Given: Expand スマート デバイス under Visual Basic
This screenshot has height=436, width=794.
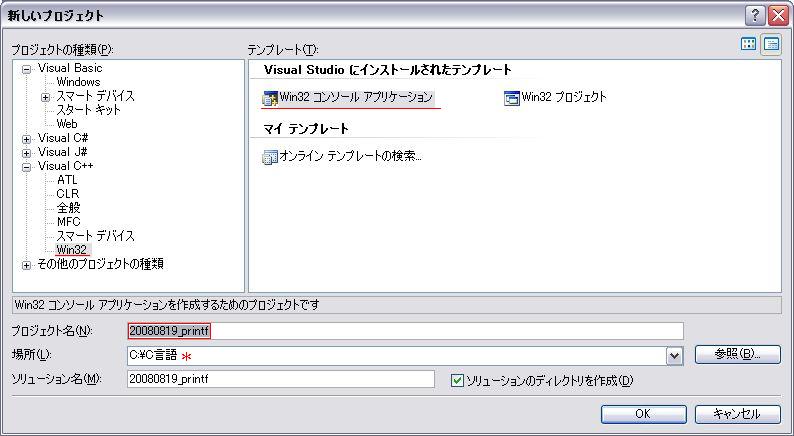Looking at the screenshot, I should tap(46, 97).
